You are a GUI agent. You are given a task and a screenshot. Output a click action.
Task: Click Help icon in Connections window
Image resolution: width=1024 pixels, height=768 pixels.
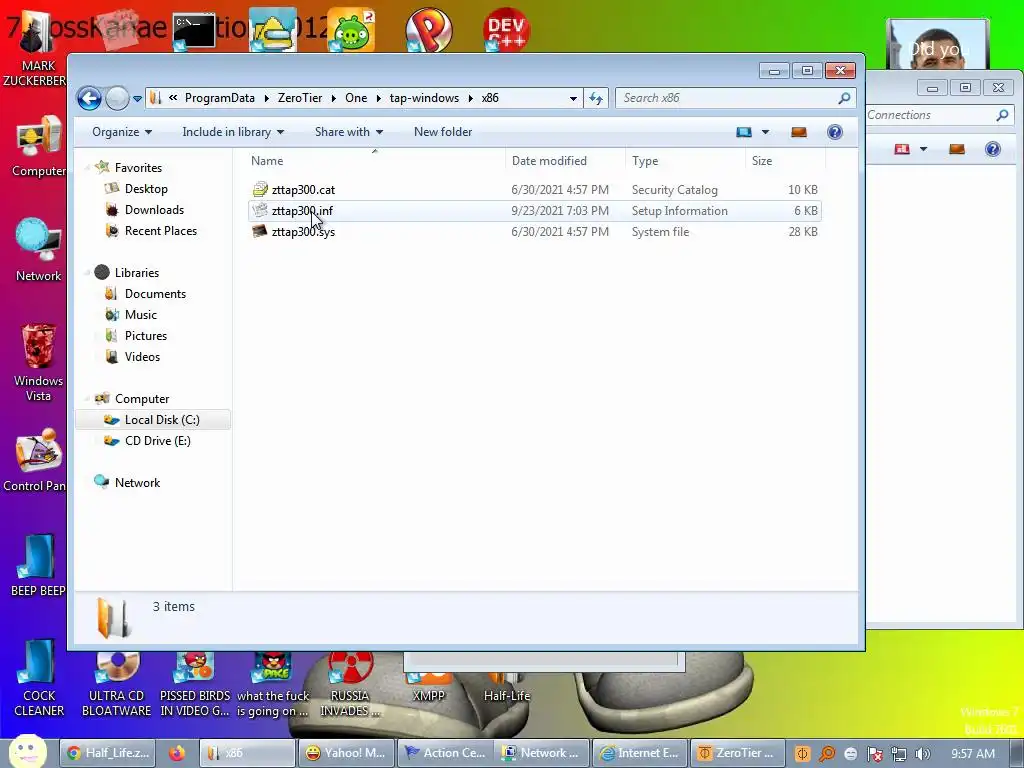(x=993, y=150)
